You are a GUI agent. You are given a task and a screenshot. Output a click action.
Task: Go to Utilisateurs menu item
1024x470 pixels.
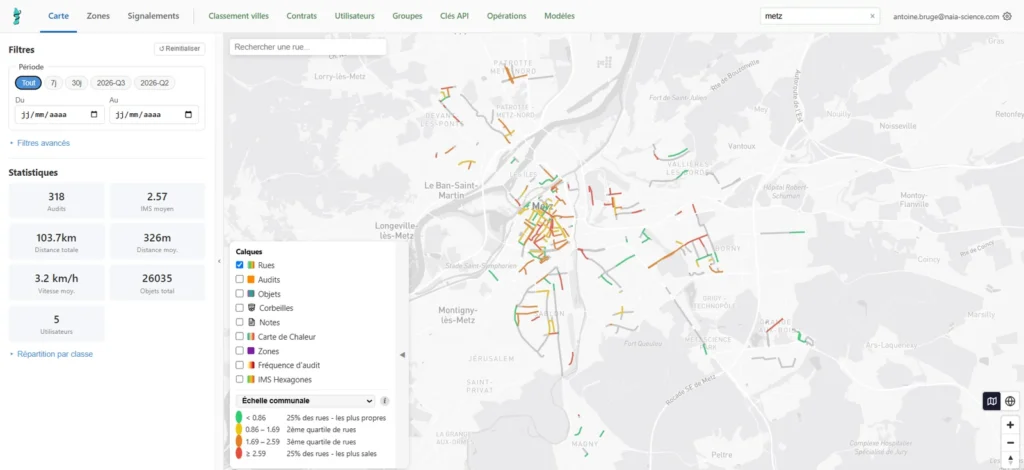pyautogui.click(x=355, y=16)
